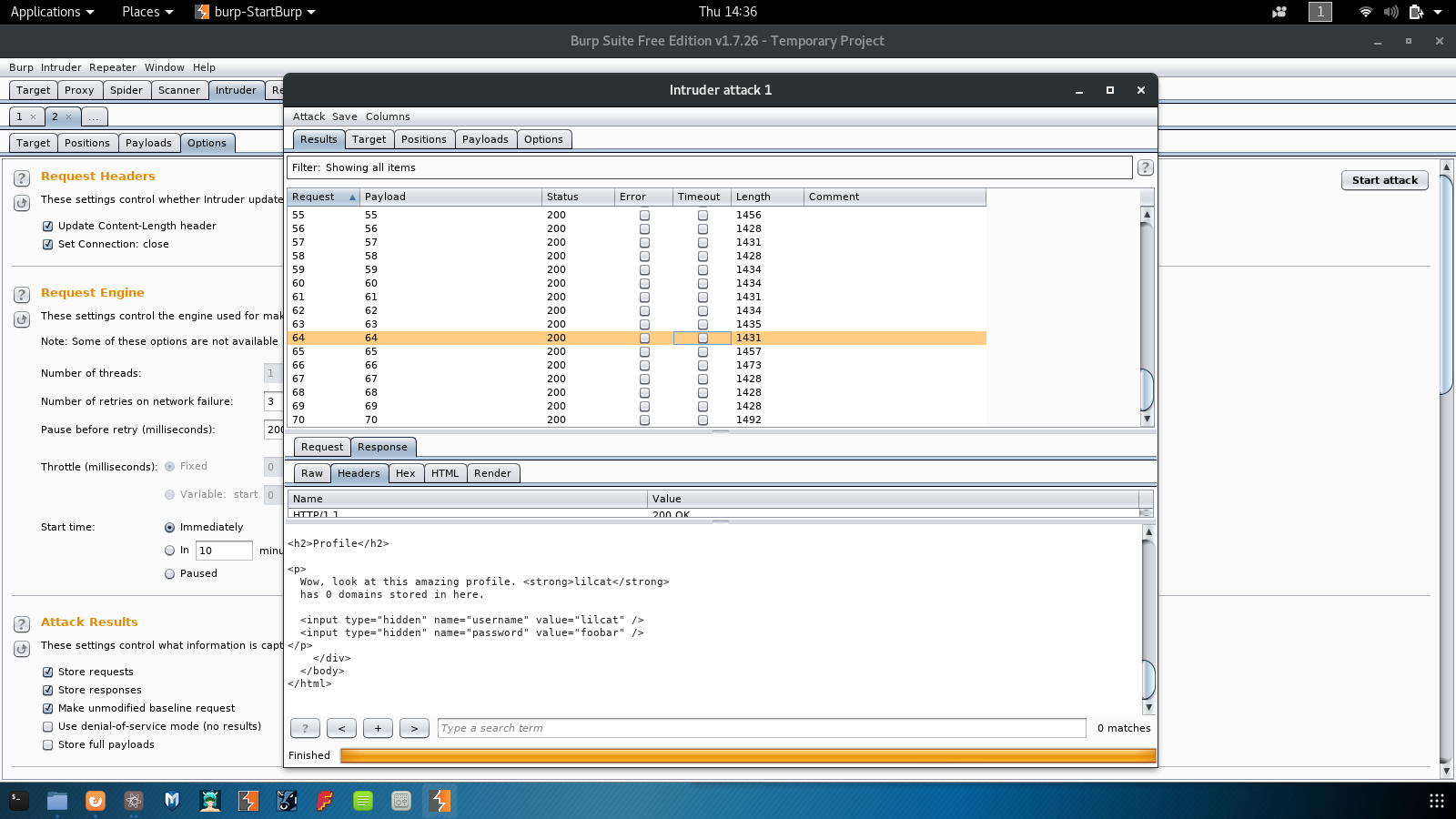
Task: Open the Applications menu
Action: click(52, 12)
